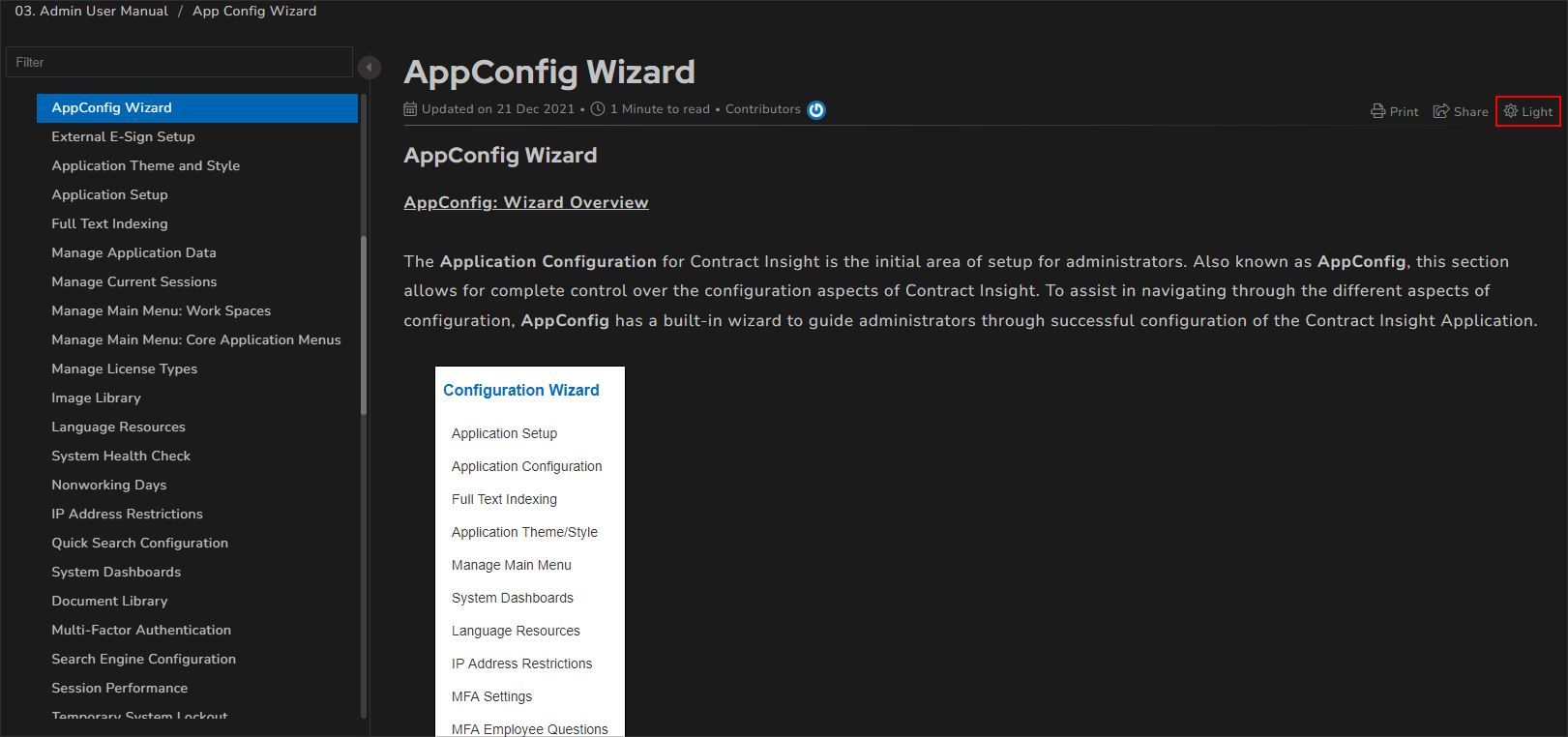The width and height of the screenshot is (1568, 737).
Task: Open Language Resources in sidebar
Action: click(118, 427)
